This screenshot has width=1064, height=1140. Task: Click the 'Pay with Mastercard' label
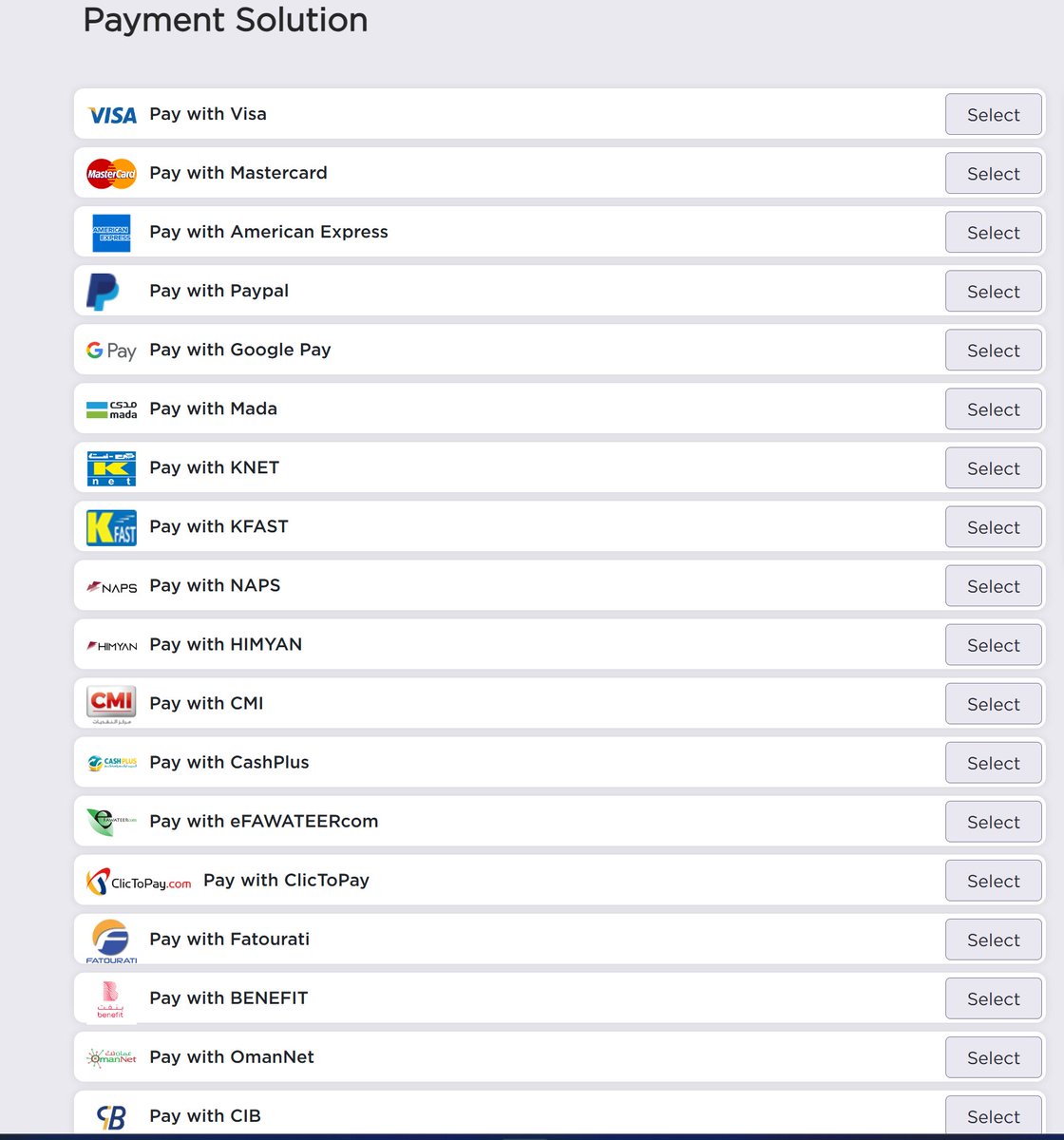[x=238, y=173]
